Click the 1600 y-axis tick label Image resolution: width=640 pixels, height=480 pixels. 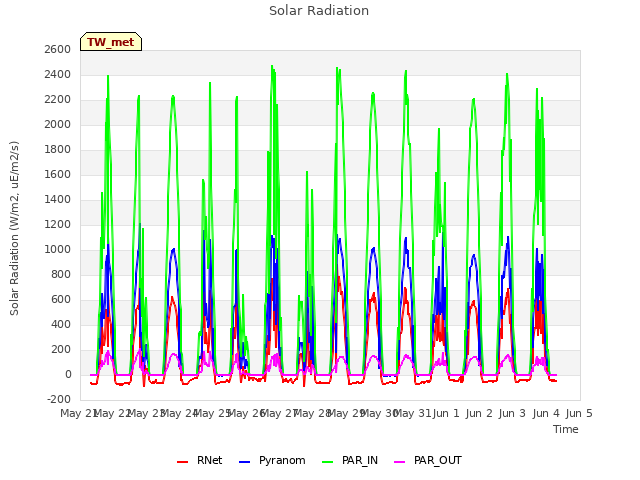point(58,174)
